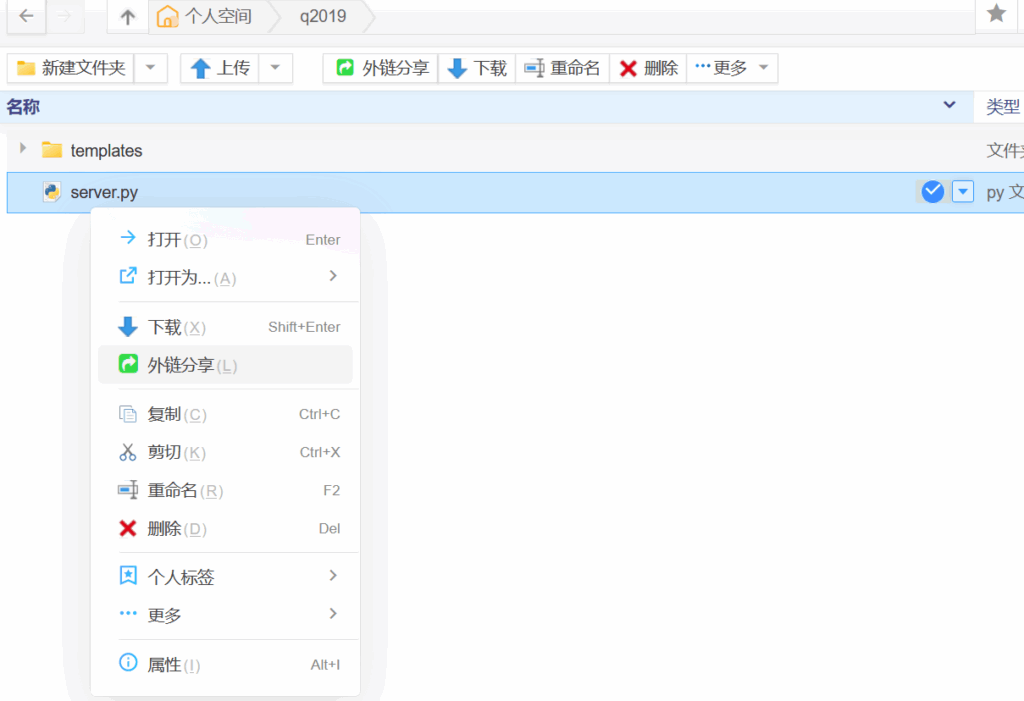The width and height of the screenshot is (1024, 701).
Task: Click the star favorite icon
Action: click(x=996, y=14)
